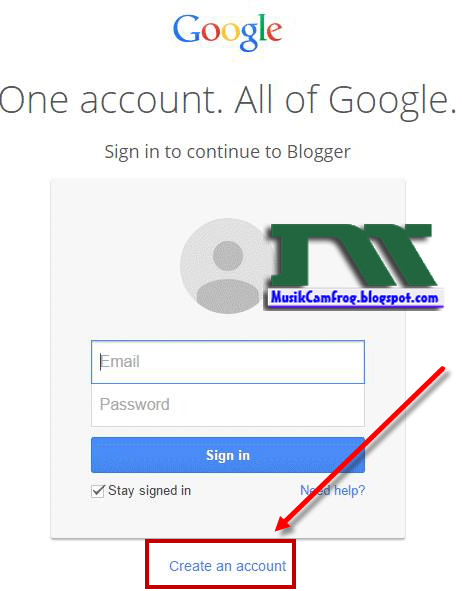Click the red arrowhead pointing at Create an account
This screenshot has width=462, height=591.
(286, 520)
